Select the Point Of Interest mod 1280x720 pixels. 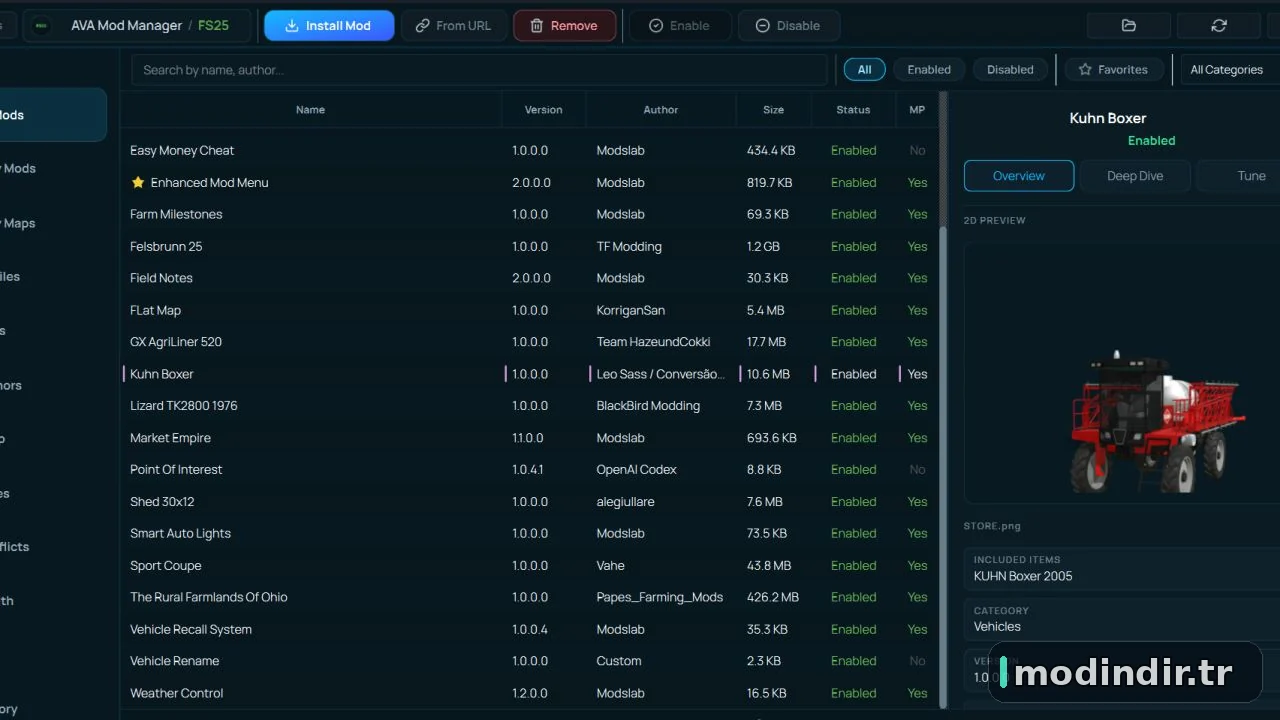[x=176, y=470]
